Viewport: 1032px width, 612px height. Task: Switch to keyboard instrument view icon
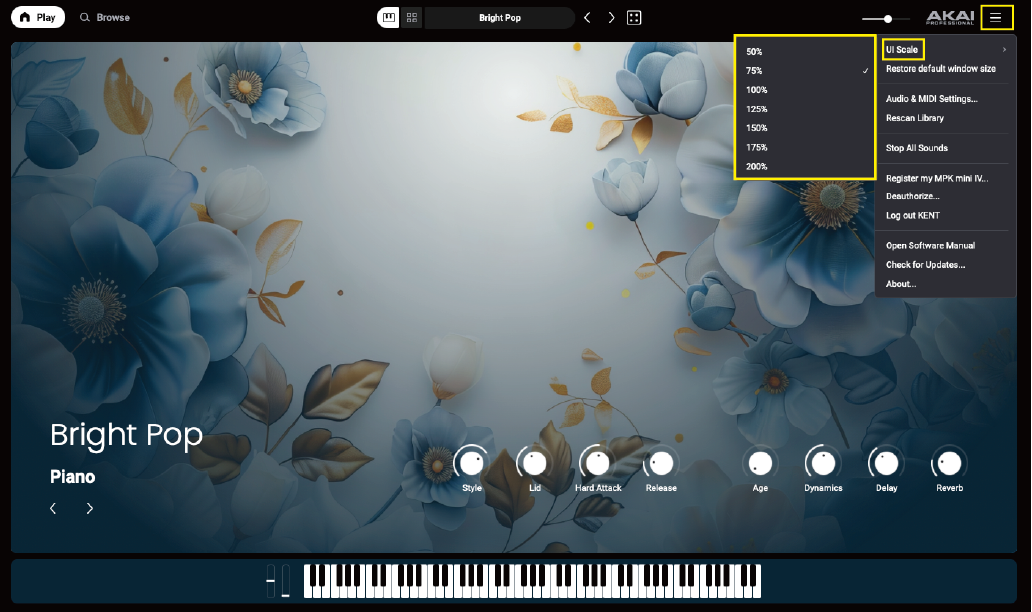pos(388,18)
